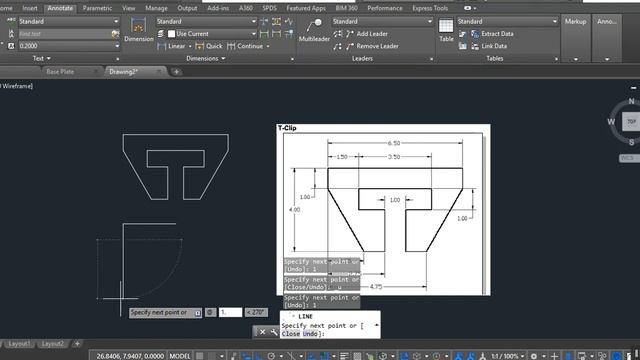Choose the Undo option in command line
This screenshot has height=360, width=640.
click(x=310, y=334)
